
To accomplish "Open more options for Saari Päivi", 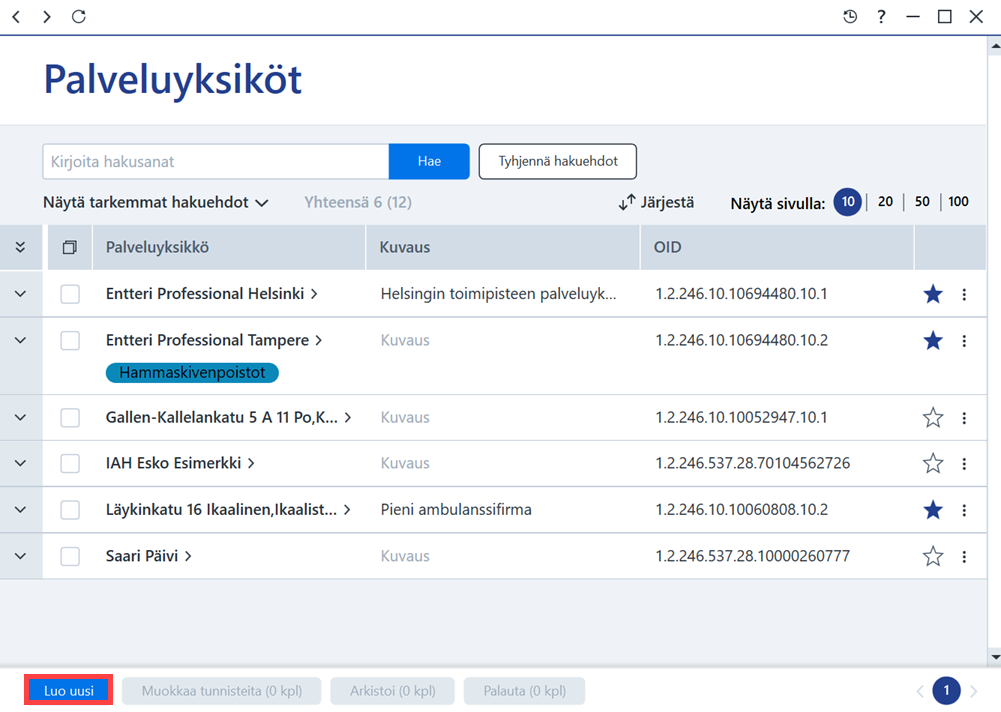I will coord(964,557).
